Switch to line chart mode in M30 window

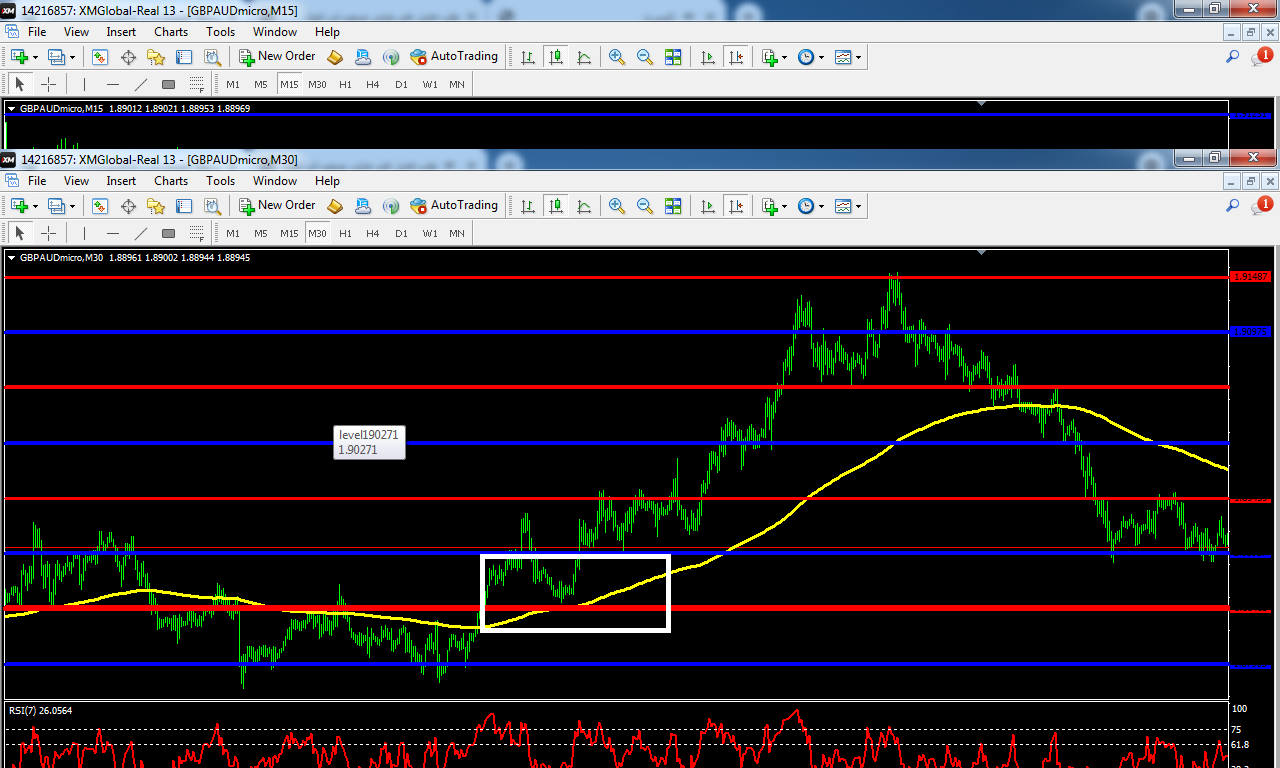[584, 206]
